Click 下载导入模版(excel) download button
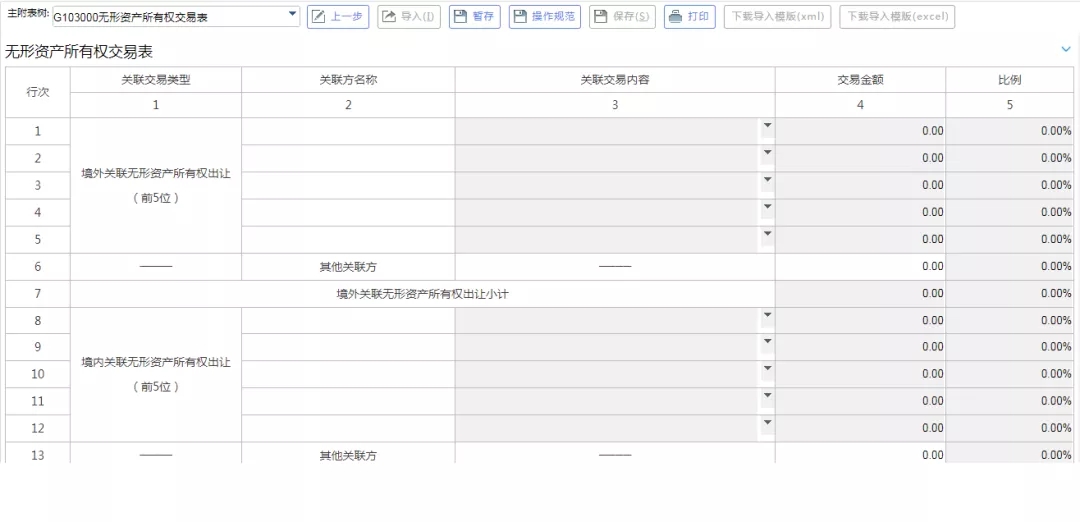1080x522 pixels. pos(897,17)
